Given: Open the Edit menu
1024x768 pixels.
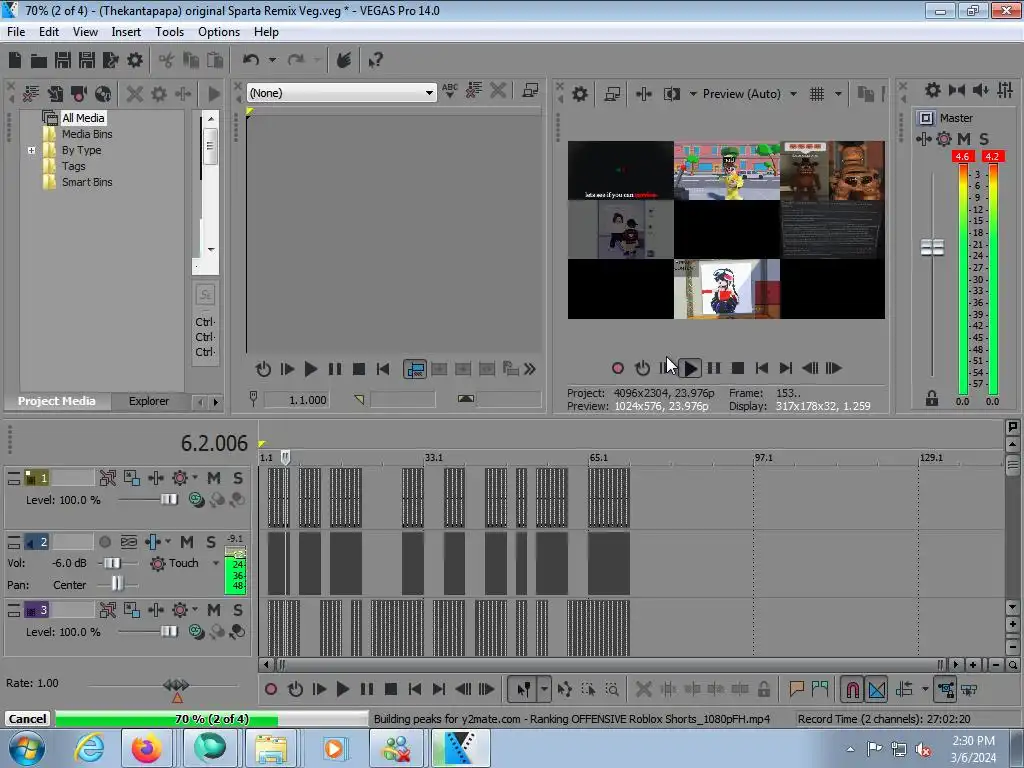Looking at the screenshot, I should tap(49, 32).
